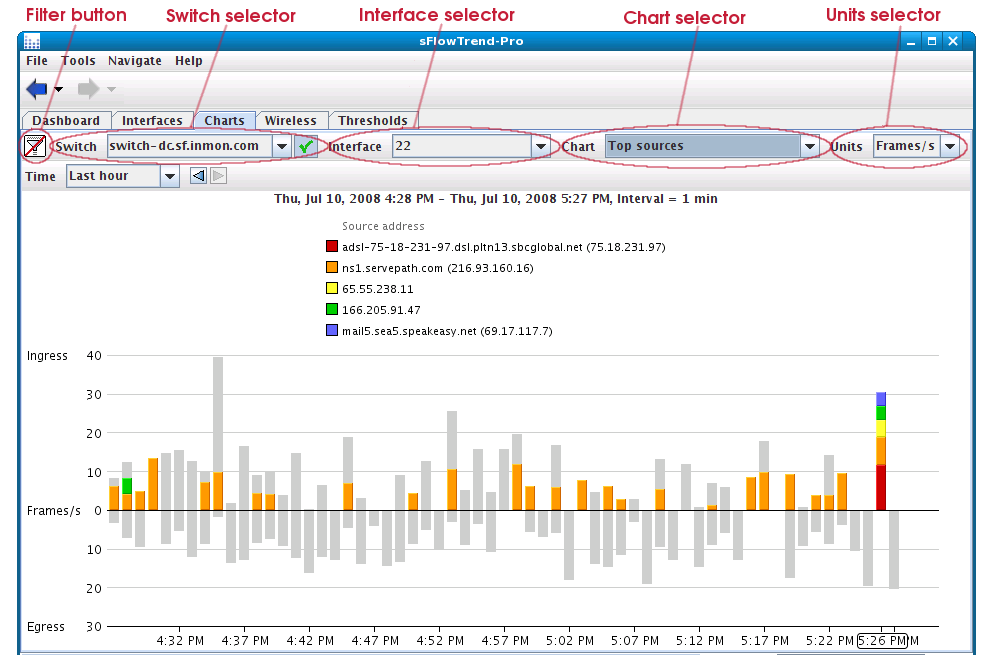Switch to the Thresholds tab
993x655 pixels.
point(372,121)
